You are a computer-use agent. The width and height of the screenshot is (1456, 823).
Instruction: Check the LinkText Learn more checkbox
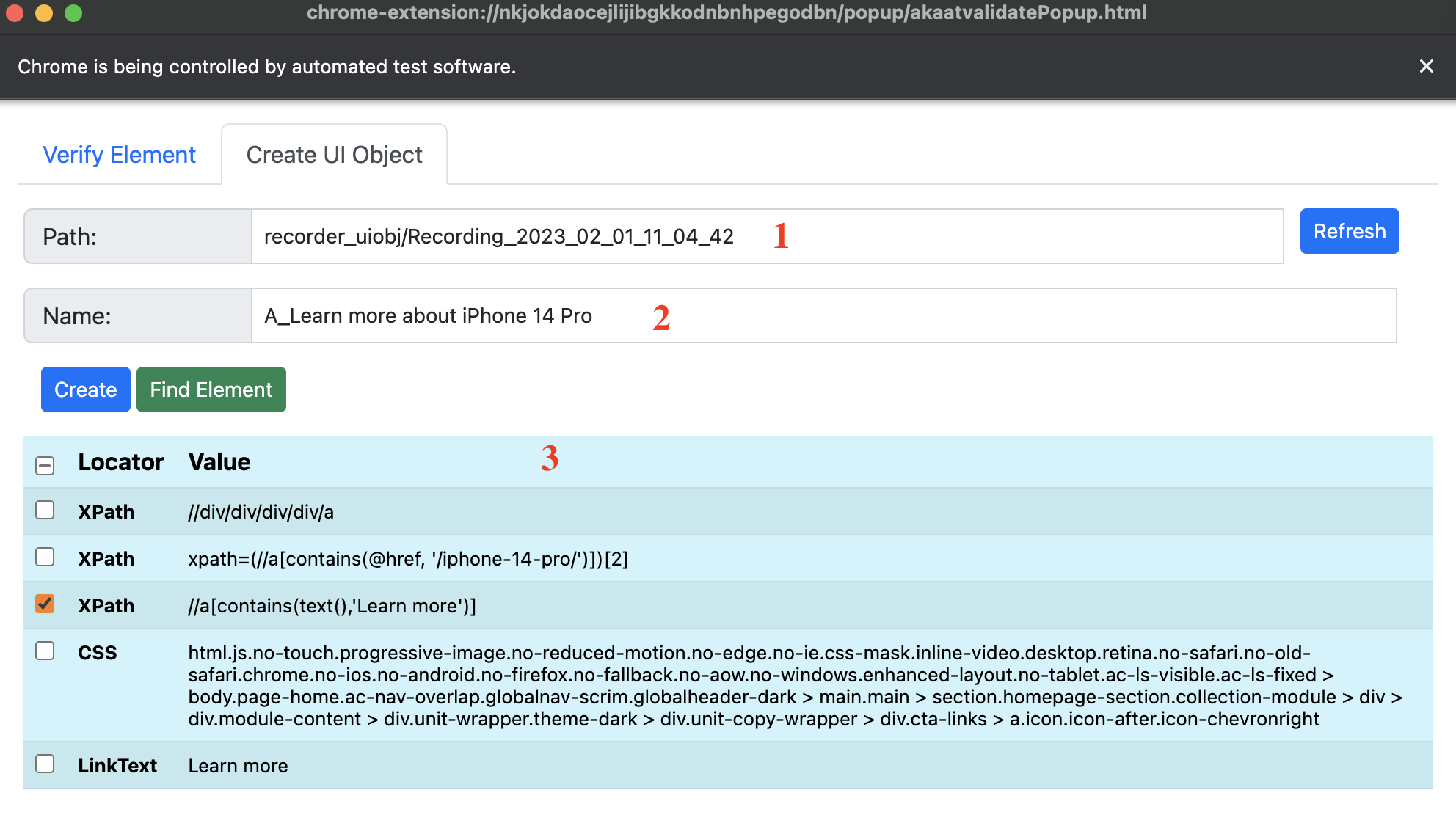(45, 764)
